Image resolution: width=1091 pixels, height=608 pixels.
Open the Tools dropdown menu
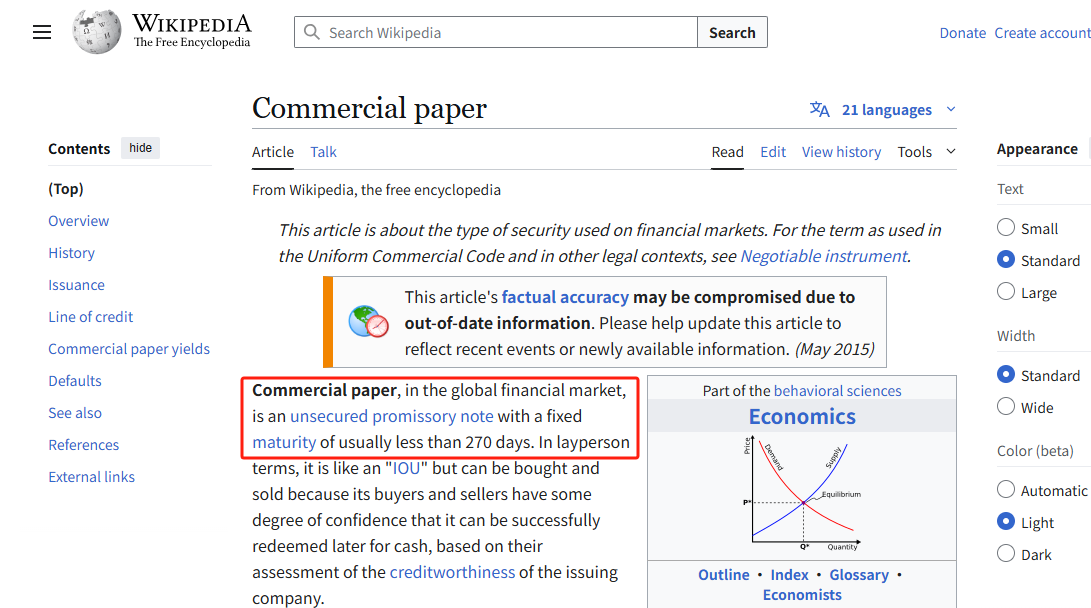(x=926, y=152)
